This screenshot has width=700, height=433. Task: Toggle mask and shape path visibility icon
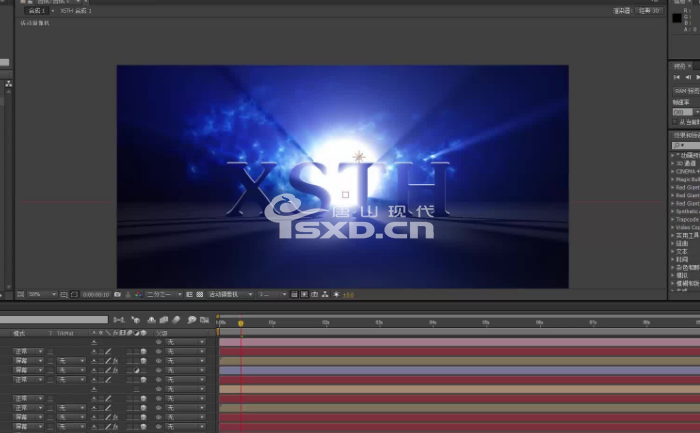pos(74,295)
